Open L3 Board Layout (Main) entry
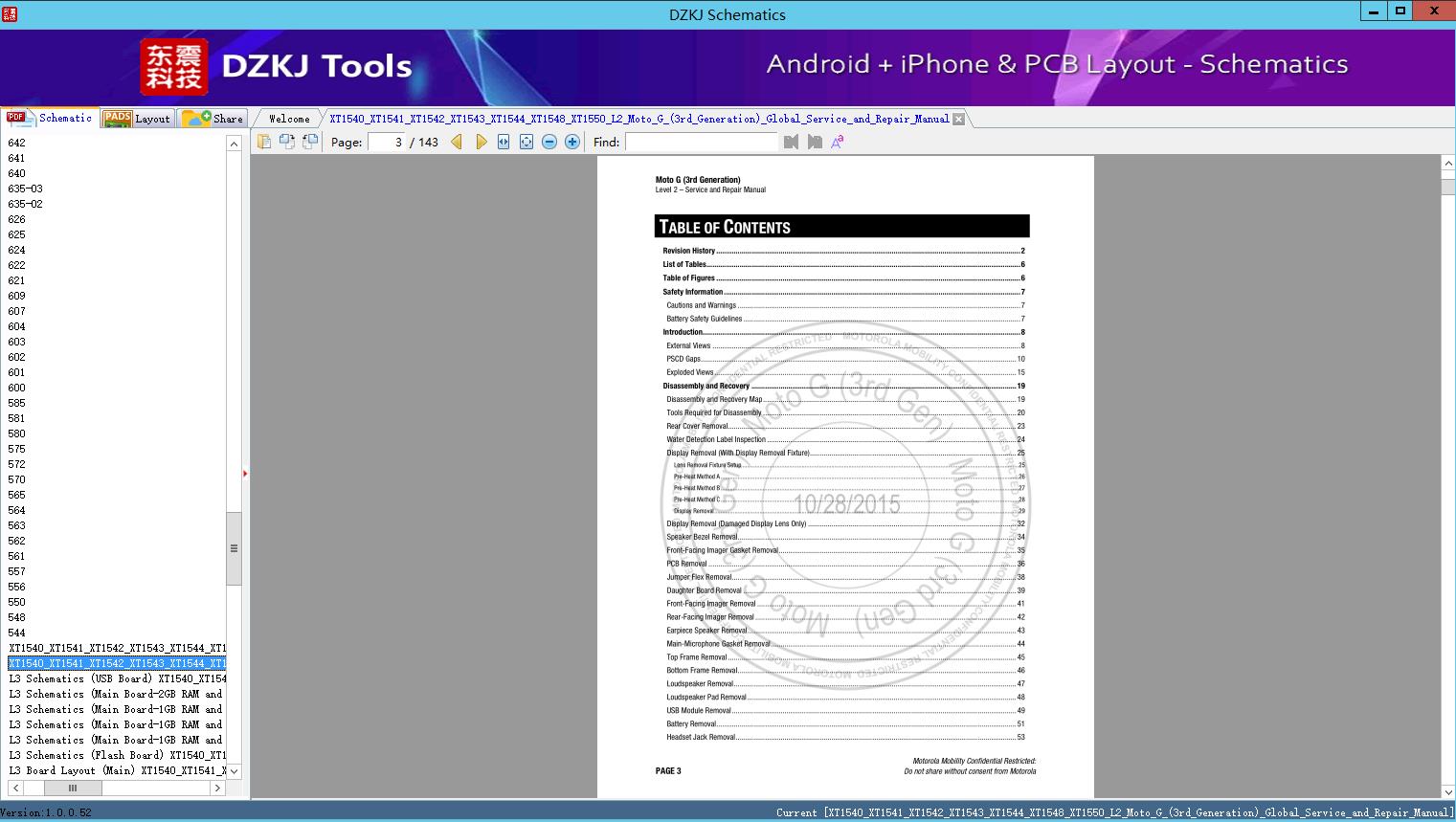Screen dimensions: 1456x822 (117, 770)
